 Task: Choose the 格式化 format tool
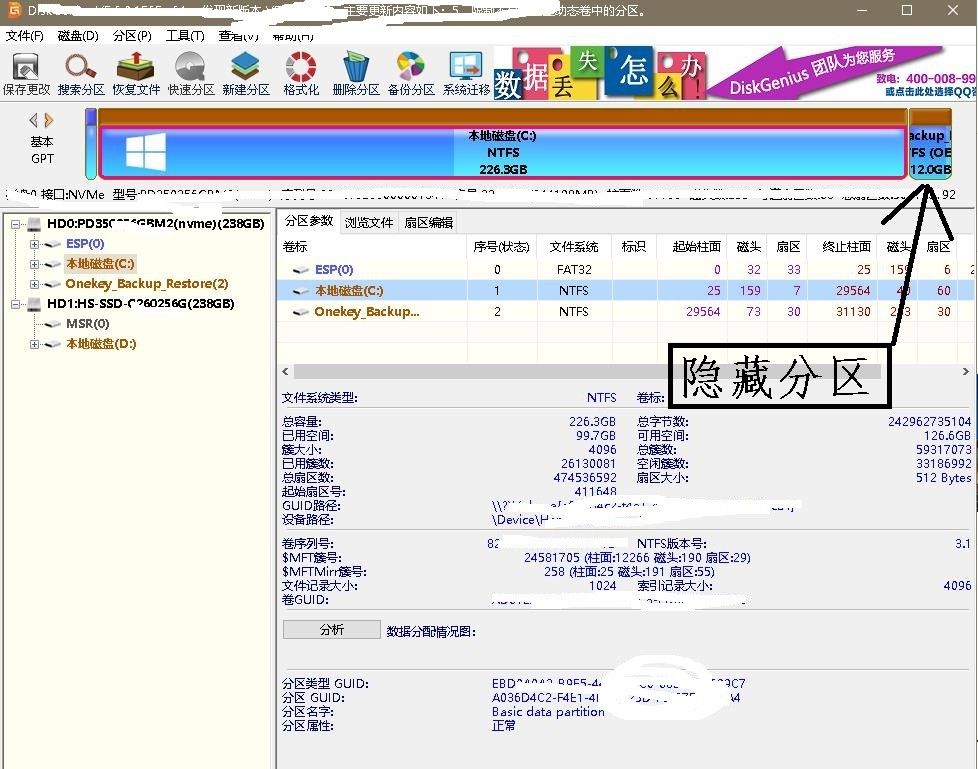(x=301, y=74)
